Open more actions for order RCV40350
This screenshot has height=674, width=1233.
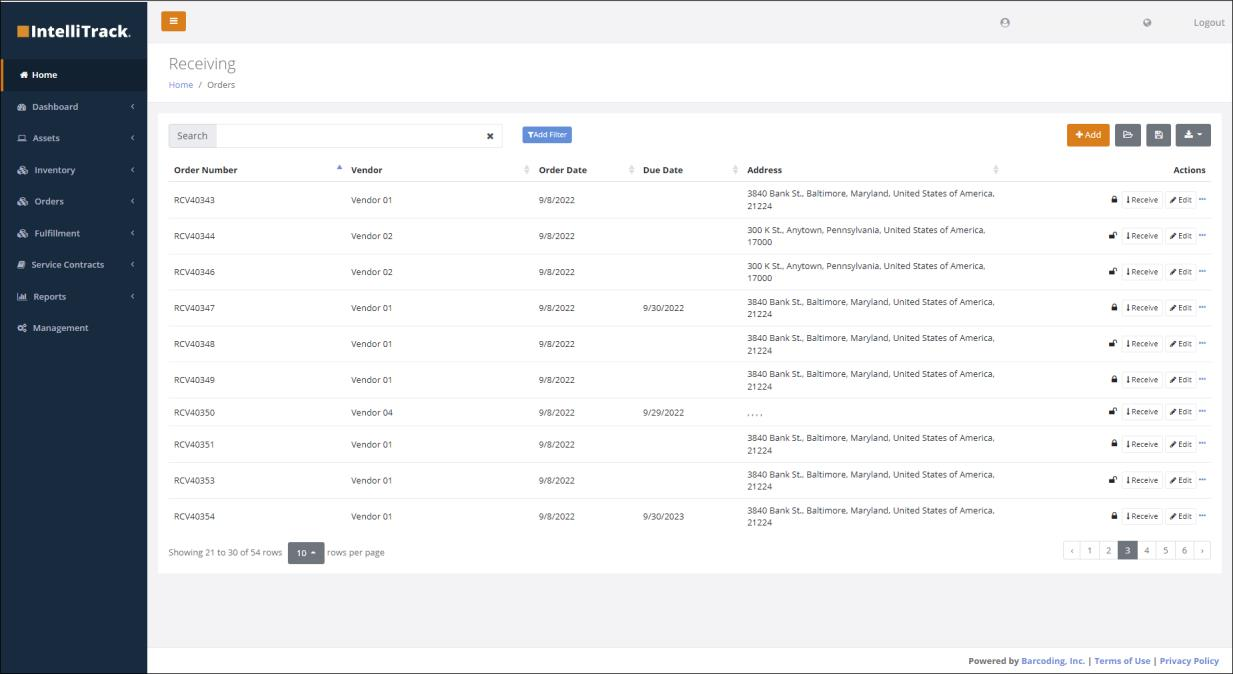pos(1203,411)
